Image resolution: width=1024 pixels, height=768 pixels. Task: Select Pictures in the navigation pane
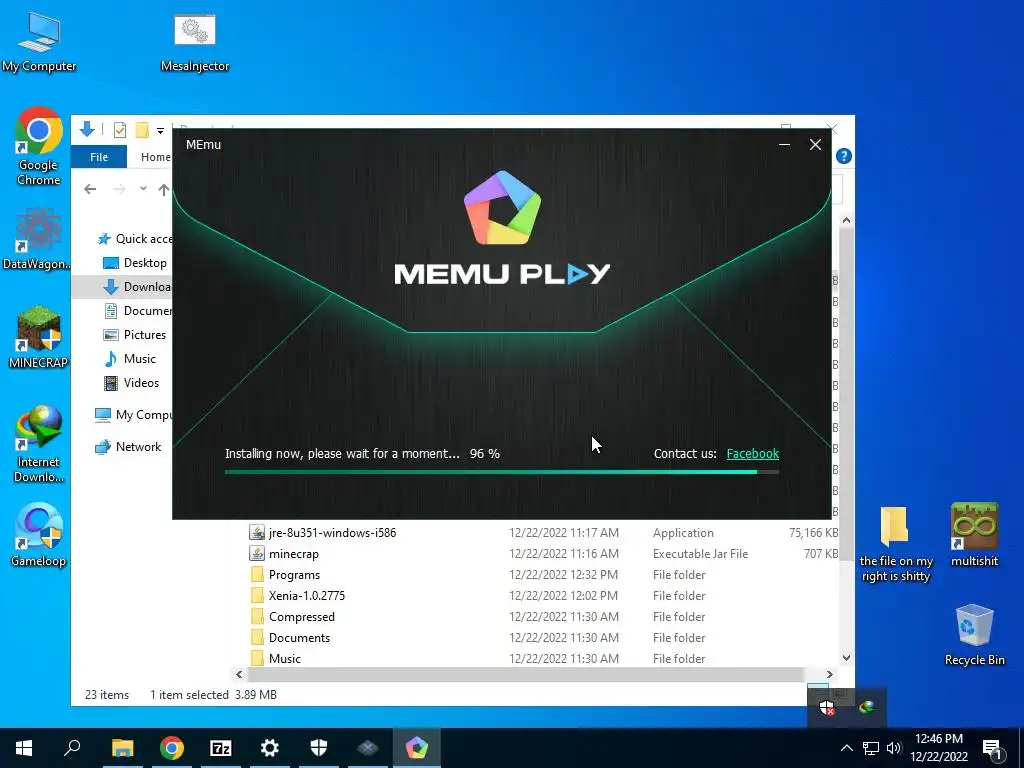pyautogui.click(x=135, y=335)
